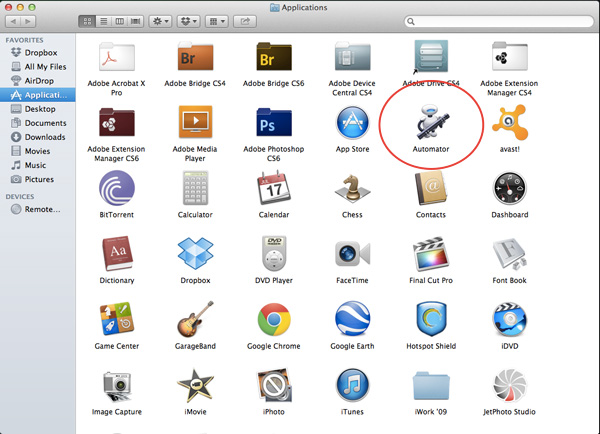The width and height of the screenshot is (600, 434).
Task: Open AirDrop in the sidebar
Action: [38, 81]
